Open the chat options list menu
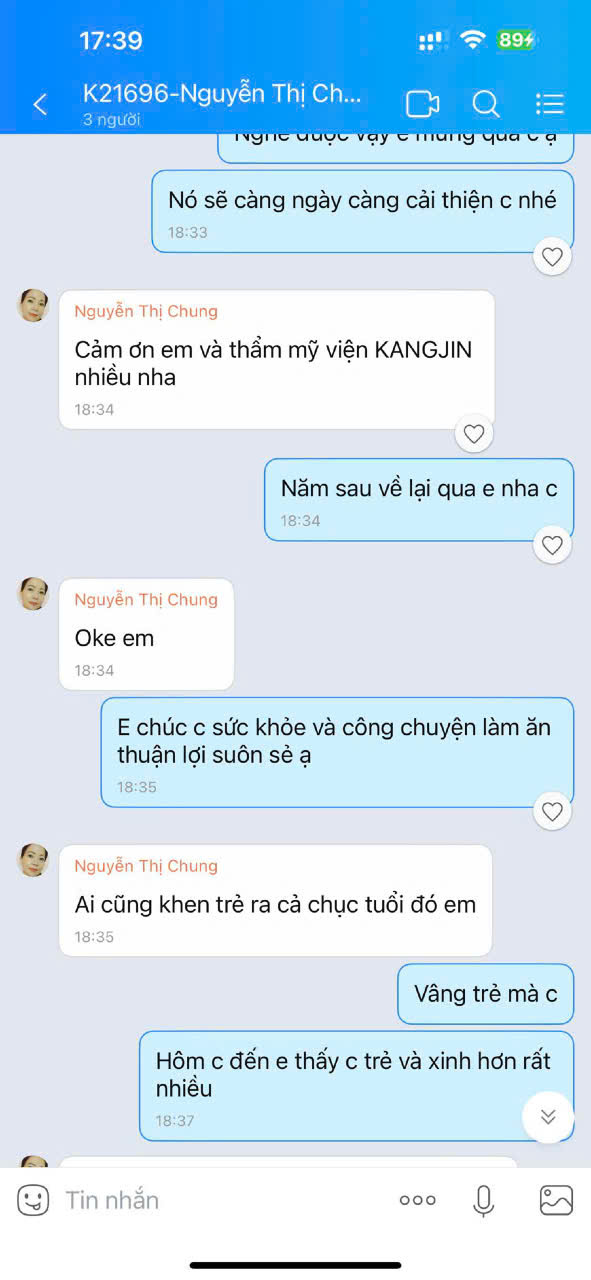Image resolution: width=591 pixels, height=1280 pixels. pyautogui.click(x=550, y=104)
